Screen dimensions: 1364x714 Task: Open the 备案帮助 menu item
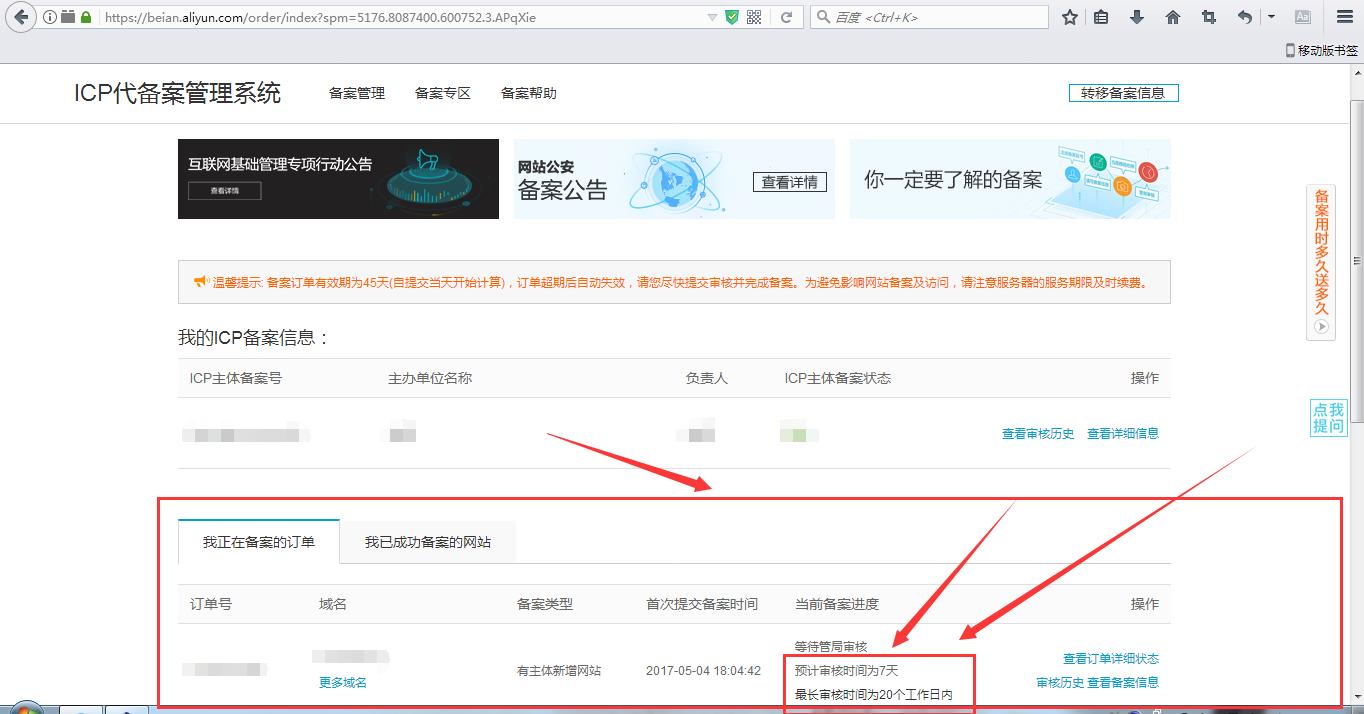[x=528, y=93]
